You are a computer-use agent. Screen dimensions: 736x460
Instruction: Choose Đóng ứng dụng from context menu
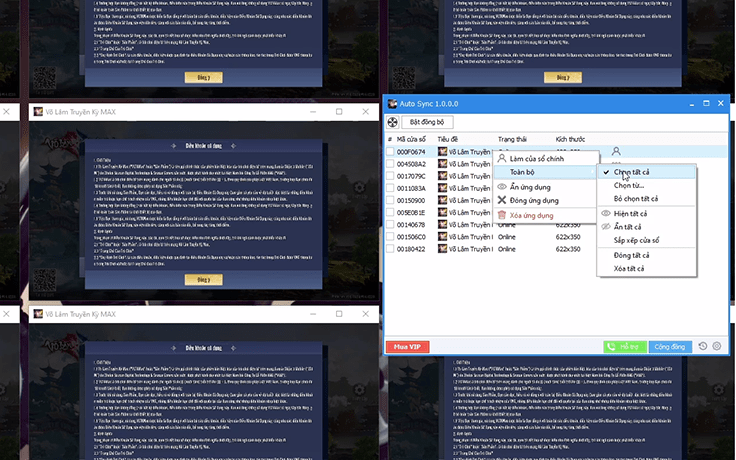click(545, 200)
